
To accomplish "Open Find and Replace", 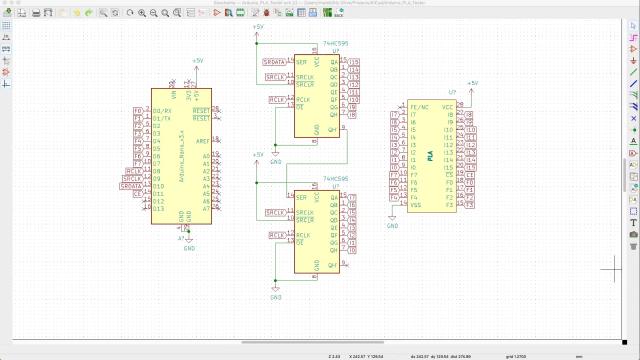I will [x=115, y=13].
